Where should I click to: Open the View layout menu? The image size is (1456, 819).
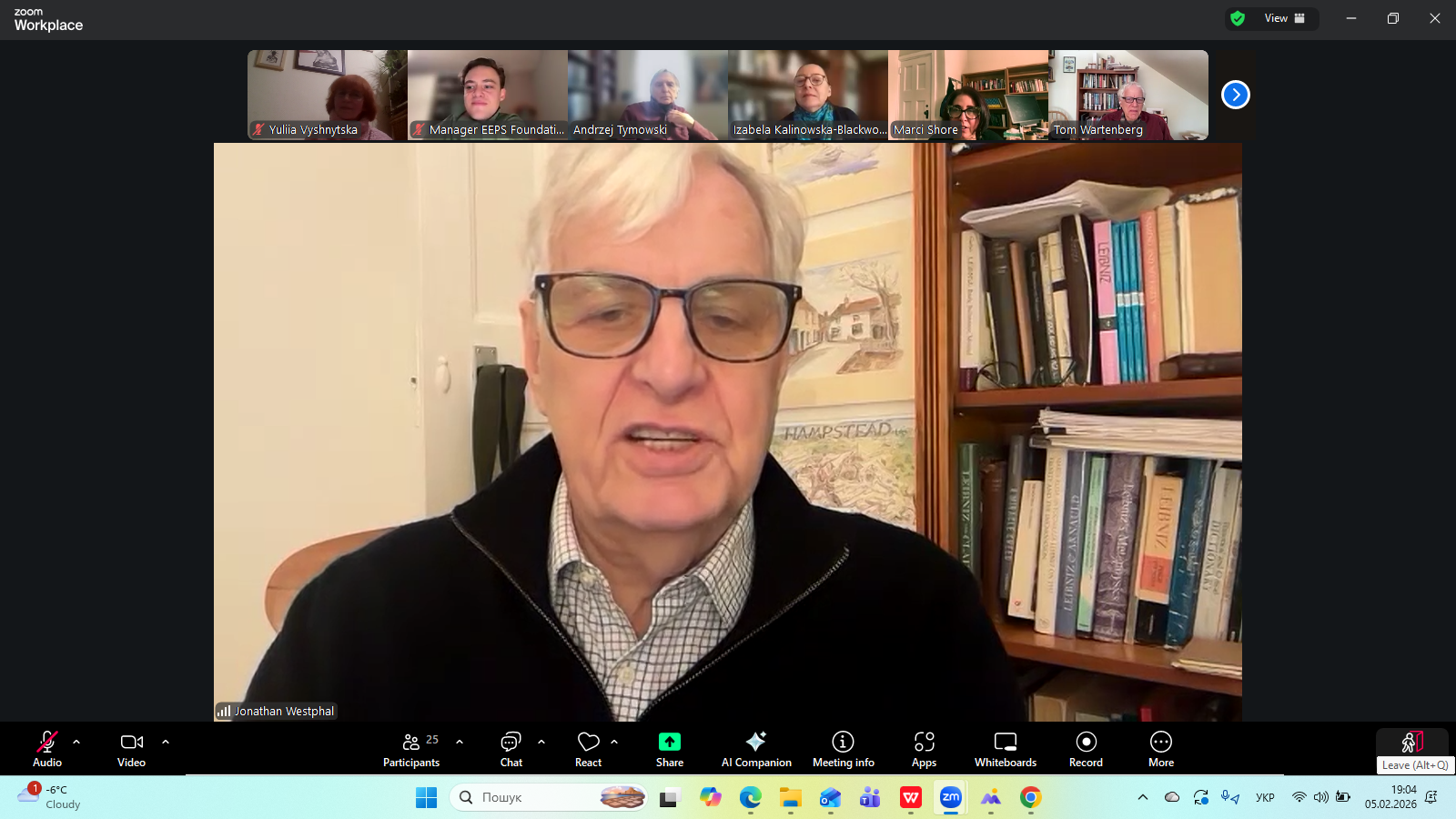tap(1283, 18)
